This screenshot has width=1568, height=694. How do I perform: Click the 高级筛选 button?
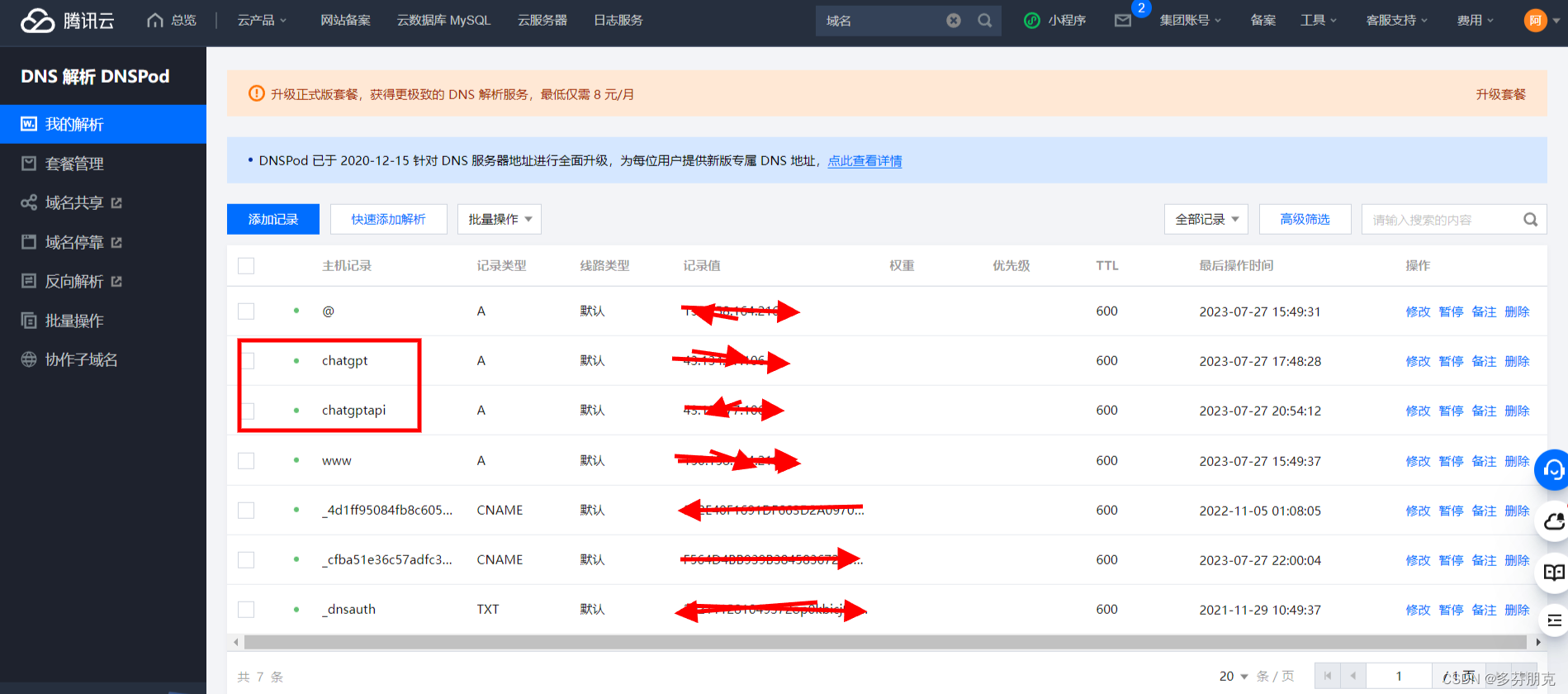click(x=1305, y=219)
